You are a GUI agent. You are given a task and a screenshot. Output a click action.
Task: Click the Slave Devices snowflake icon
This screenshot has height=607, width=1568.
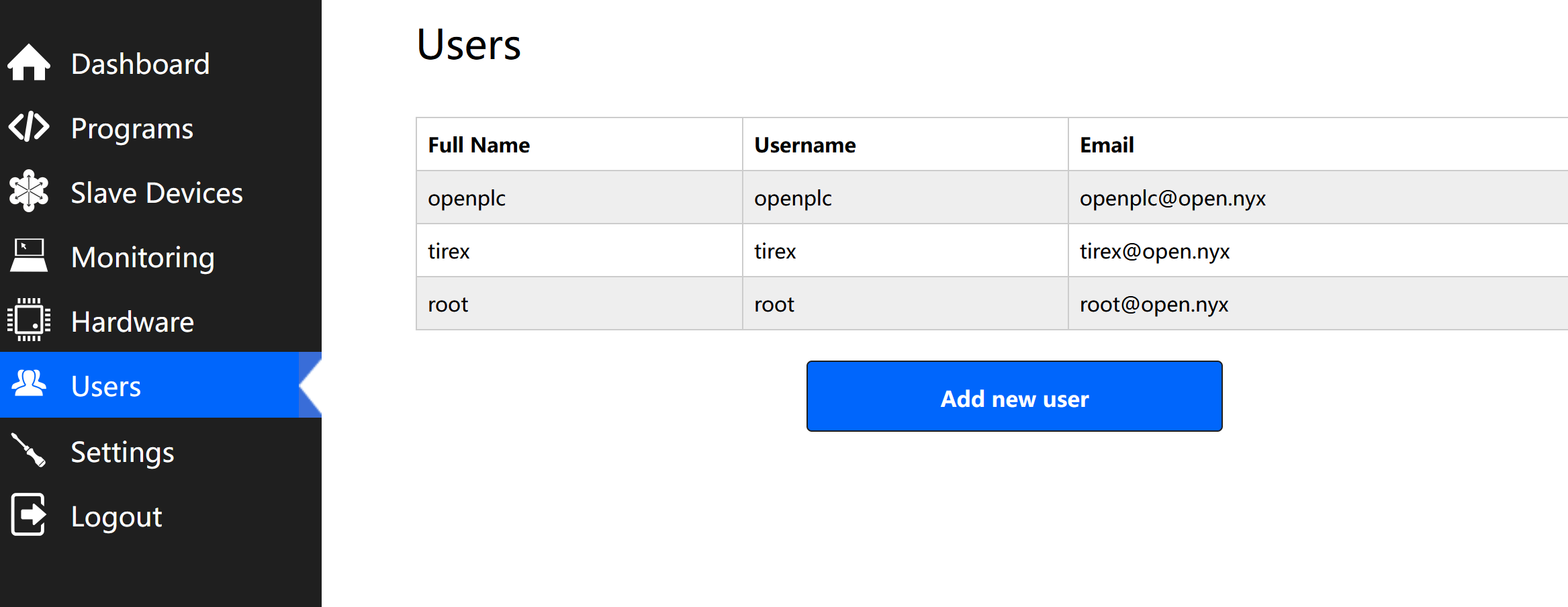click(29, 191)
